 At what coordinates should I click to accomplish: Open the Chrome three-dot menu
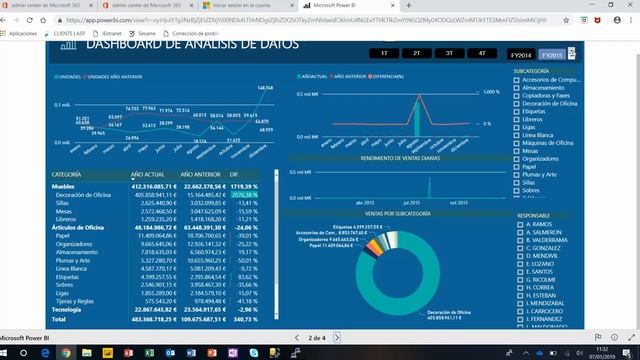pos(631,20)
